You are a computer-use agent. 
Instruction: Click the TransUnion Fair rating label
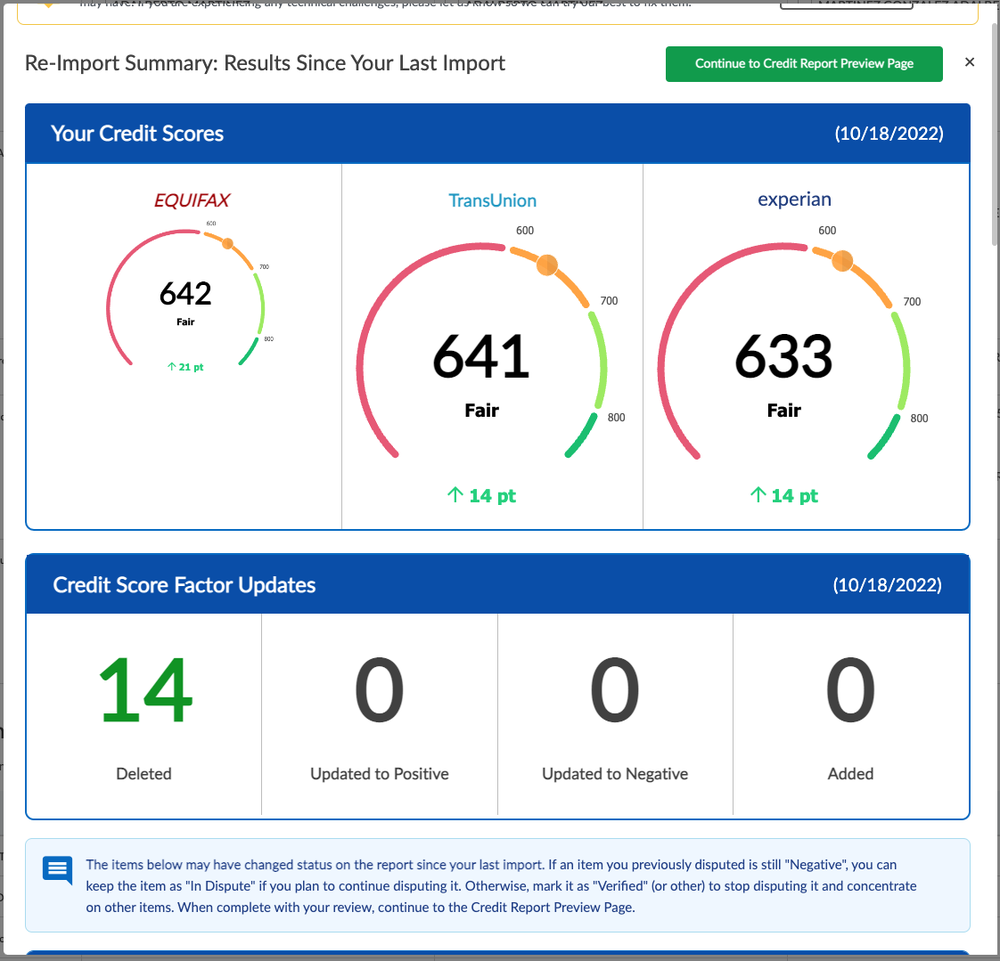(x=482, y=410)
